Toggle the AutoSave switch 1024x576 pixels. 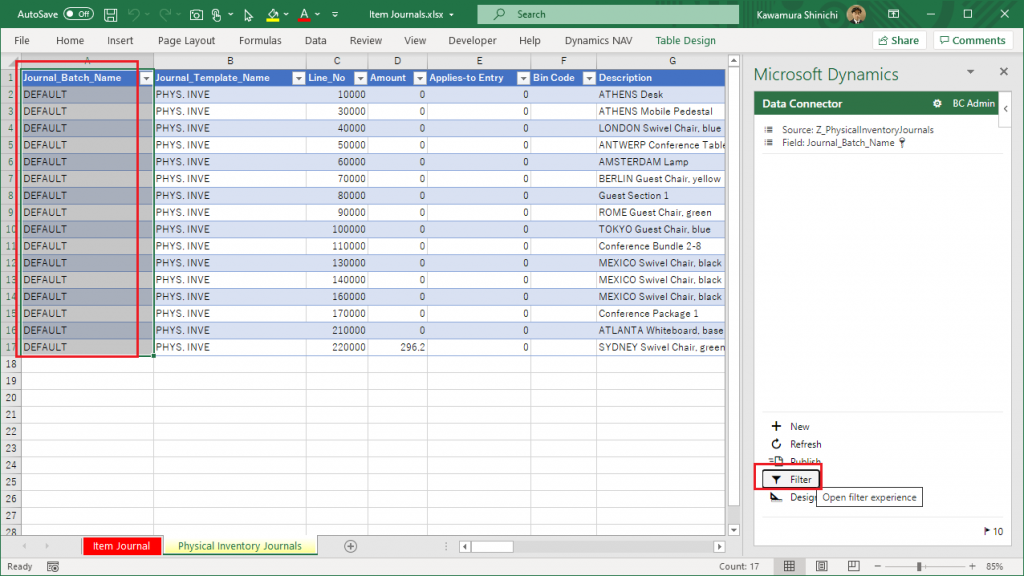click(78, 14)
